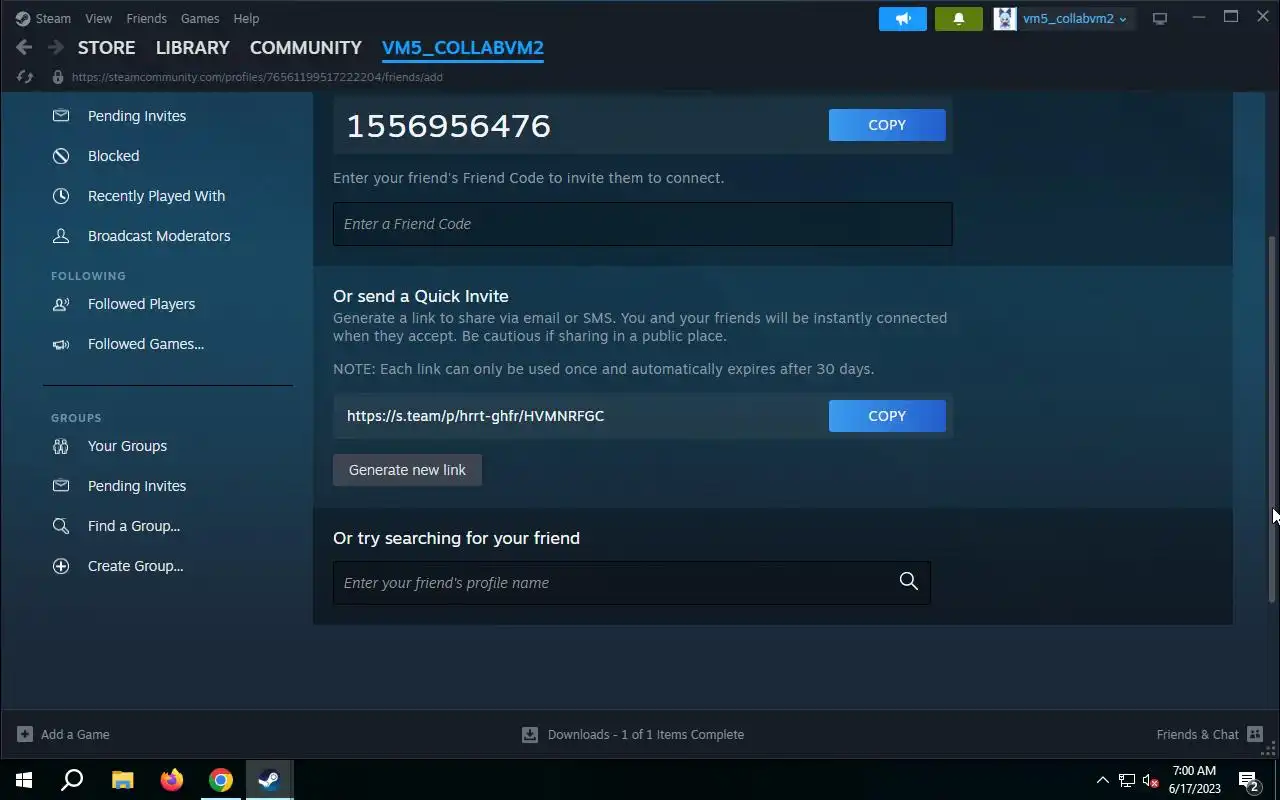This screenshot has width=1280, height=800.
Task: Copy the Quick Invite link
Action: coord(887,416)
